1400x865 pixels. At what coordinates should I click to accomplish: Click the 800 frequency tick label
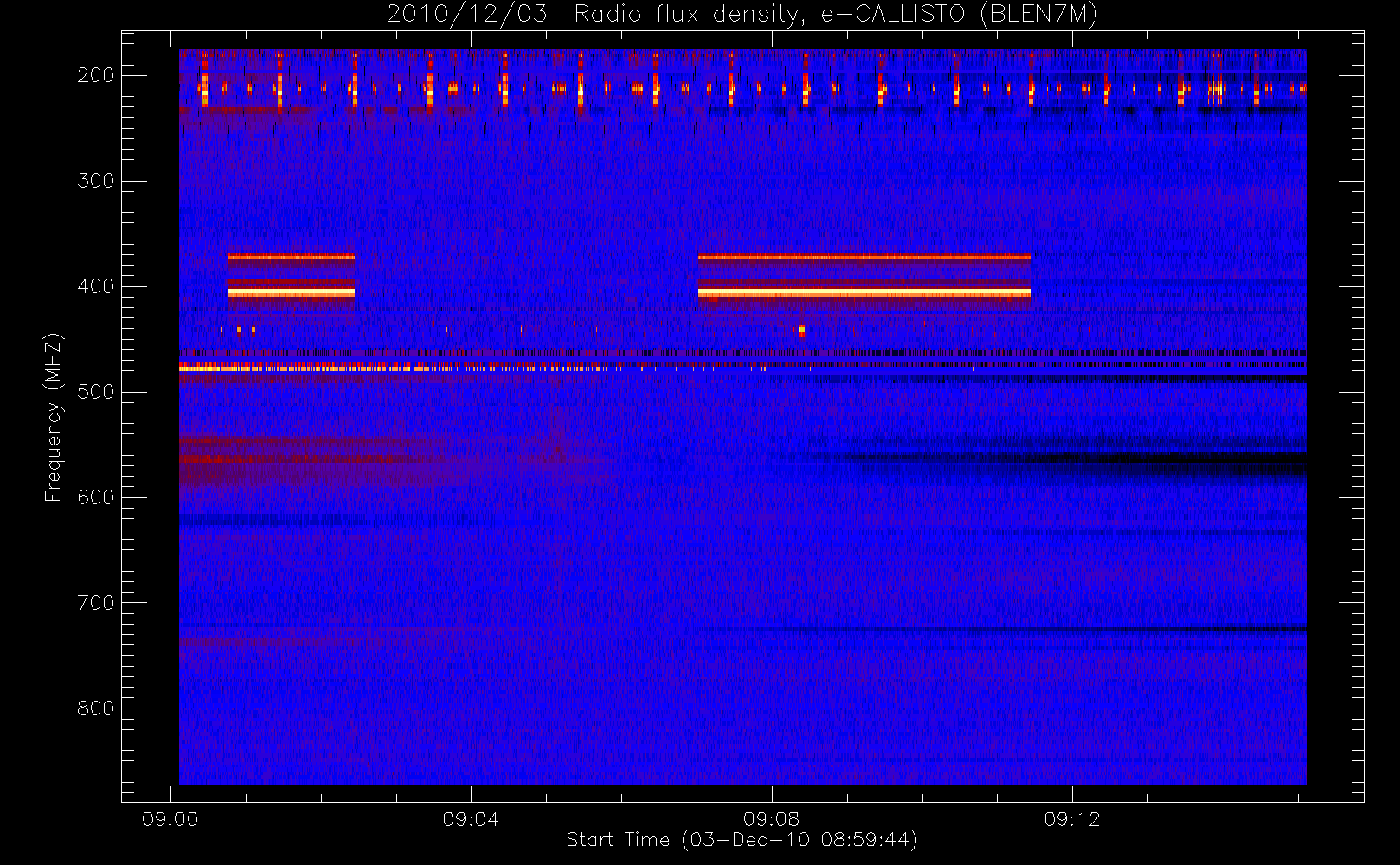95,708
